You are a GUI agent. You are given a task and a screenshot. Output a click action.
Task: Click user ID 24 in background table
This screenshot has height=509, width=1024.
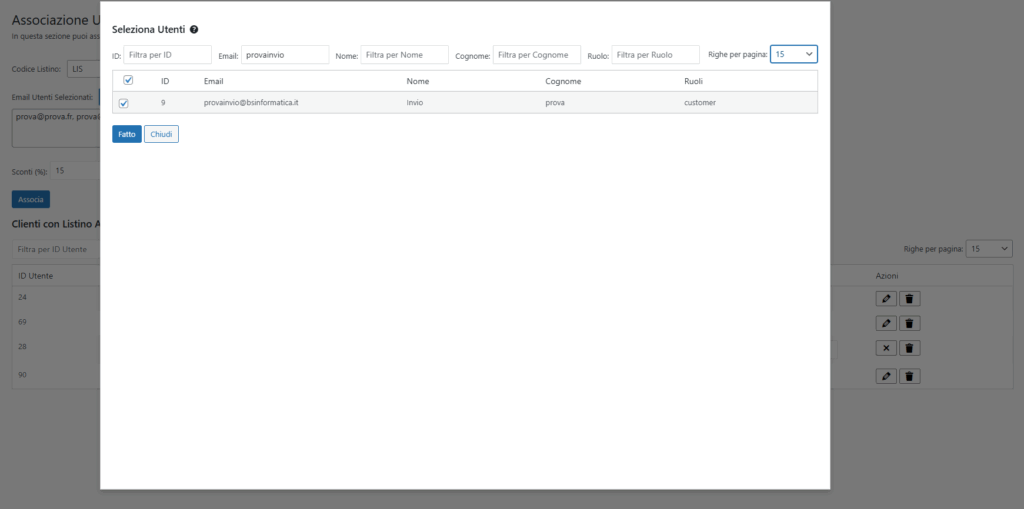(x=22, y=297)
